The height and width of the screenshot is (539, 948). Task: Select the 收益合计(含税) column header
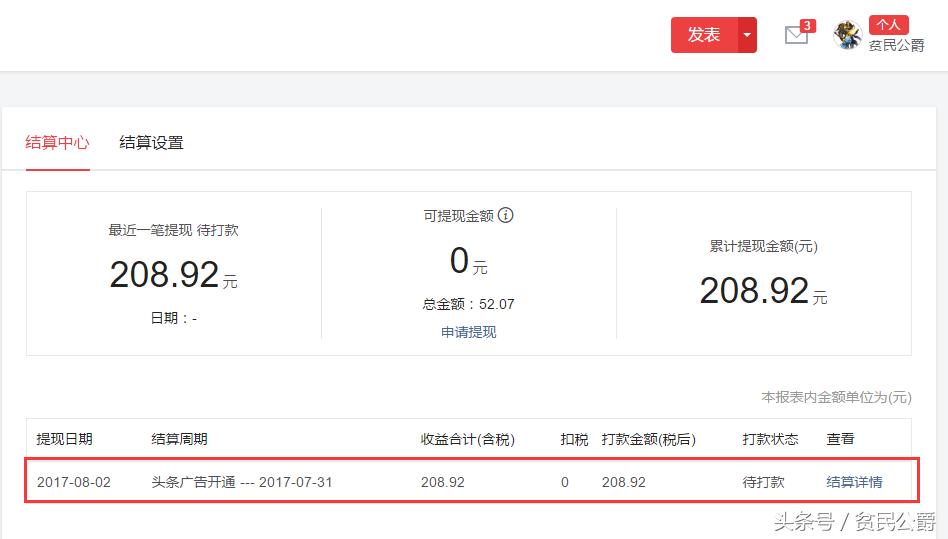coord(468,439)
